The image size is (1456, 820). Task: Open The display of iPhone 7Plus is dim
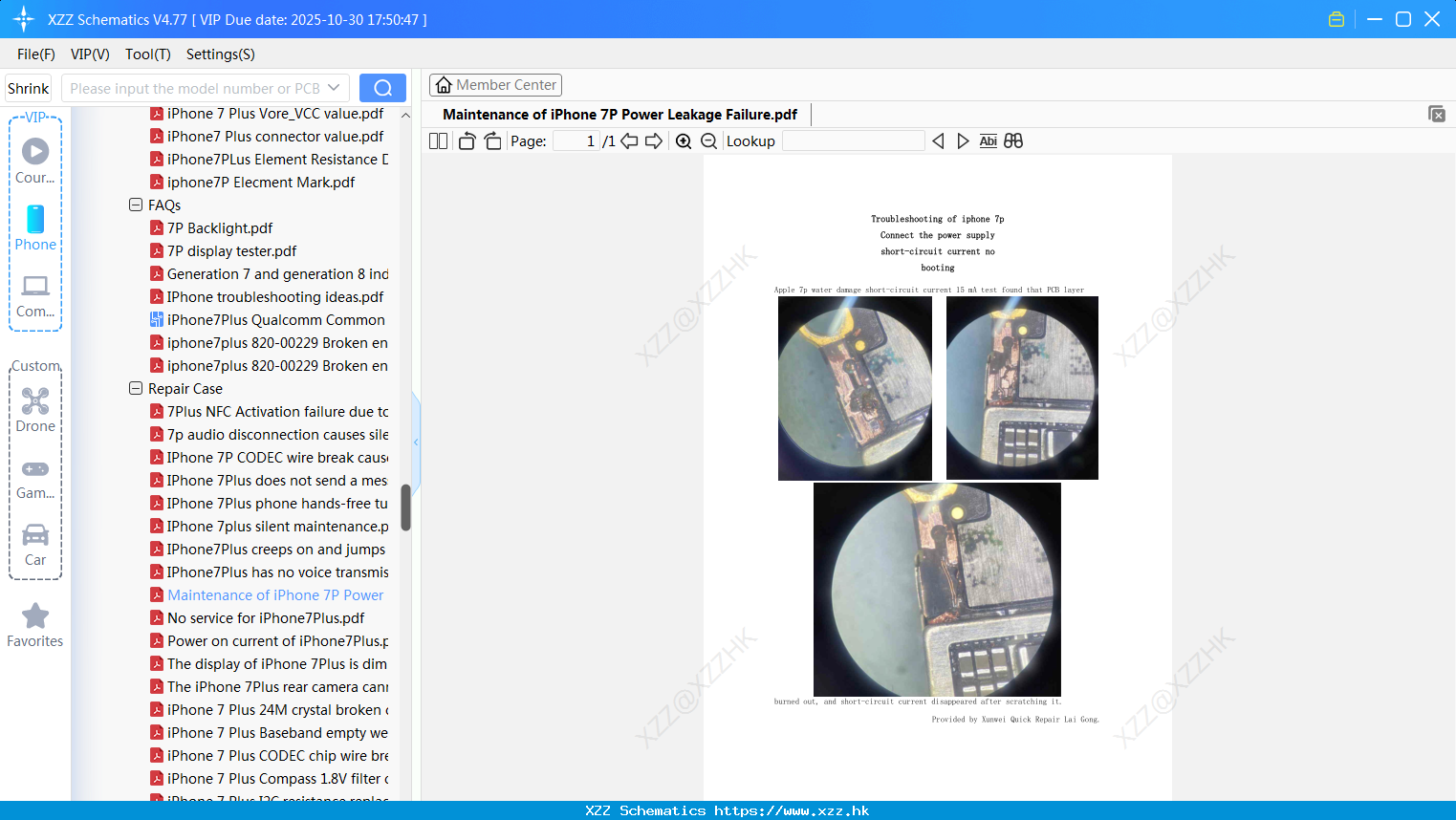269,664
